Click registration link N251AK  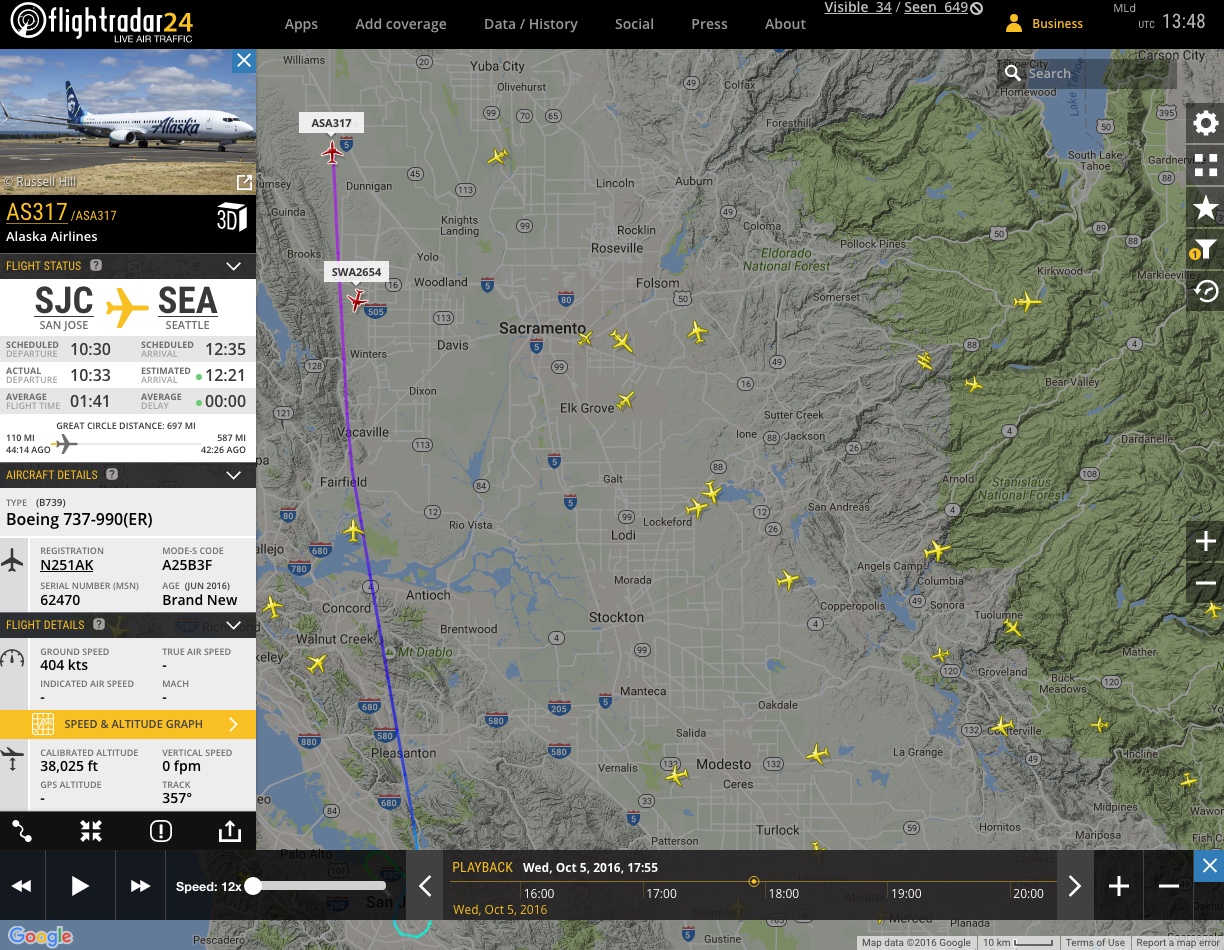pyautogui.click(x=67, y=566)
